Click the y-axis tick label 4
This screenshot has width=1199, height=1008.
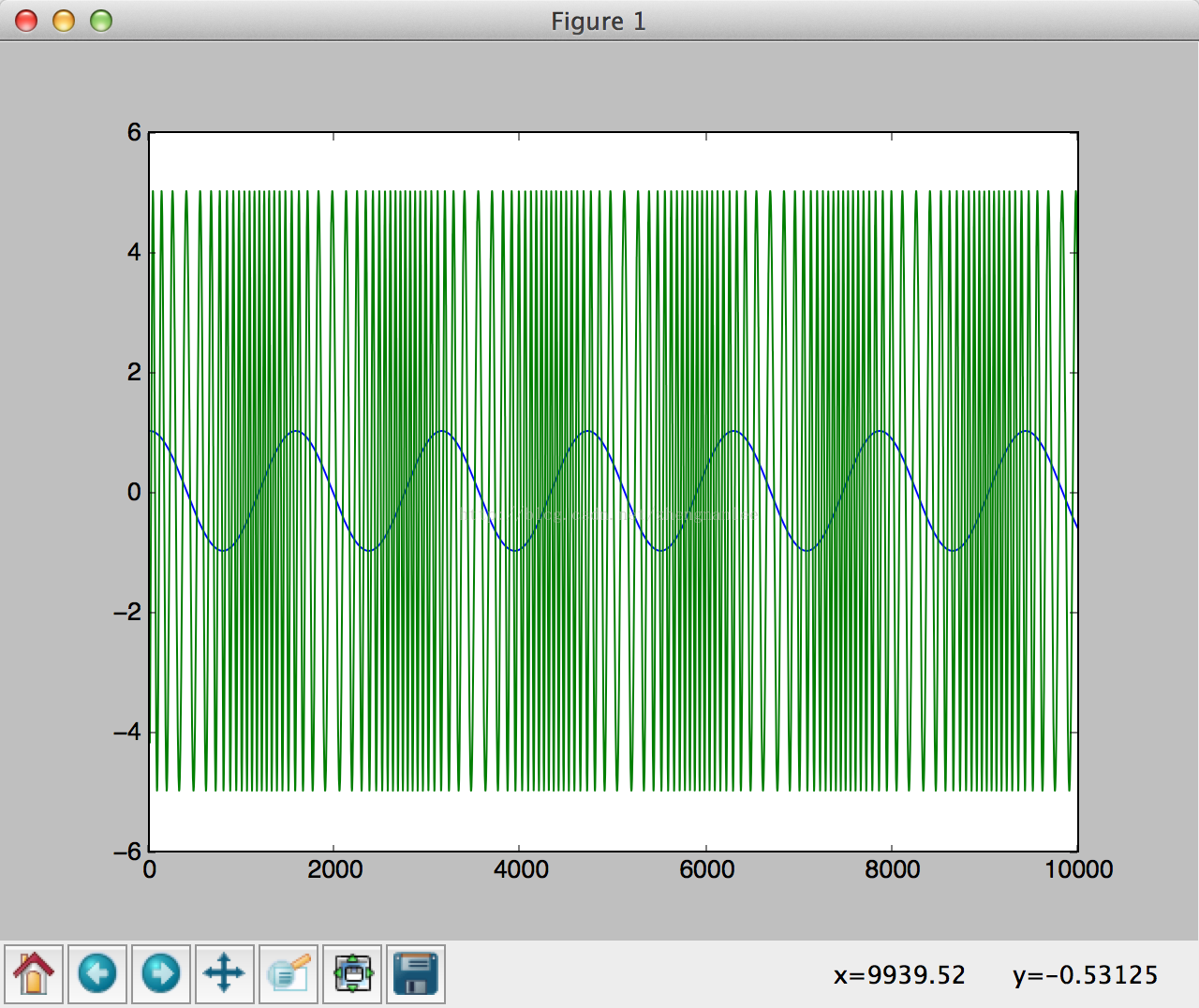[x=134, y=252]
